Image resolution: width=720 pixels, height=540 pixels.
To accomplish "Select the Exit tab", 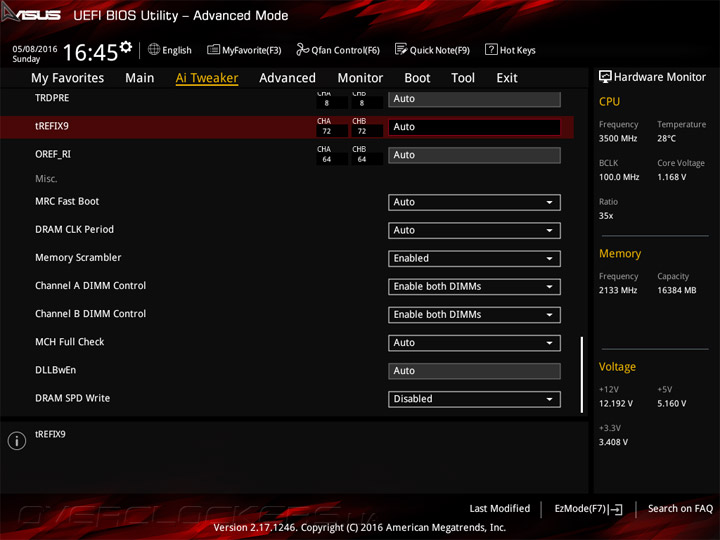I will [506, 78].
